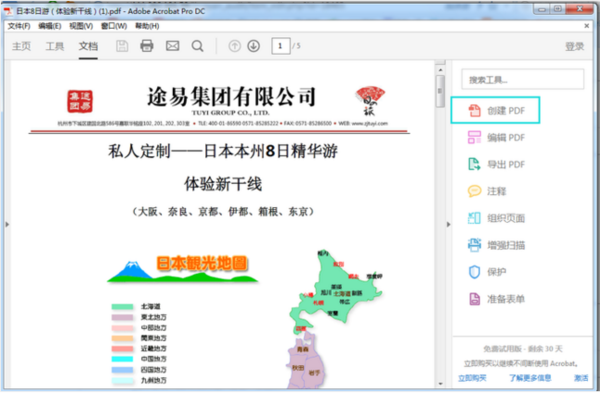
Task: Open the 窗口(W) menu
Action: (x=114, y=26)
